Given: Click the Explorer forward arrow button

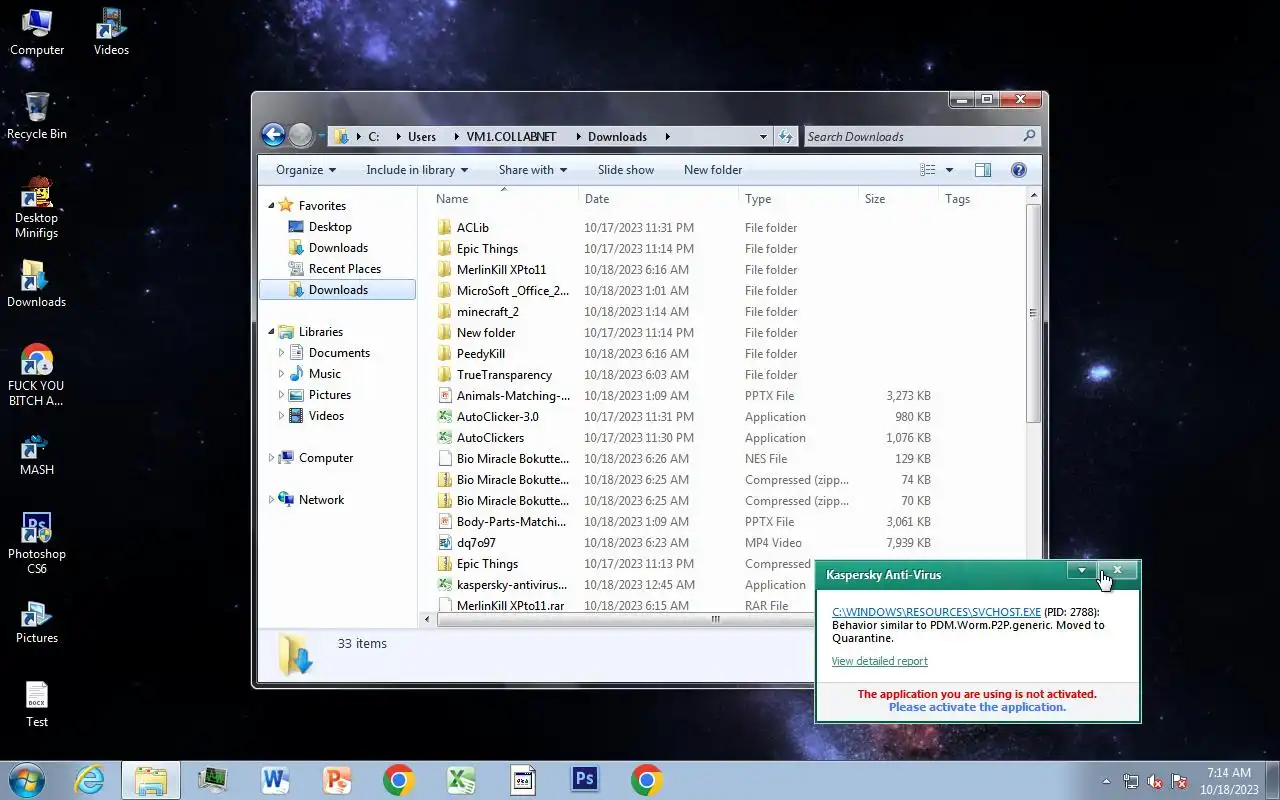Looking at the screenshot, I should 301,135.
